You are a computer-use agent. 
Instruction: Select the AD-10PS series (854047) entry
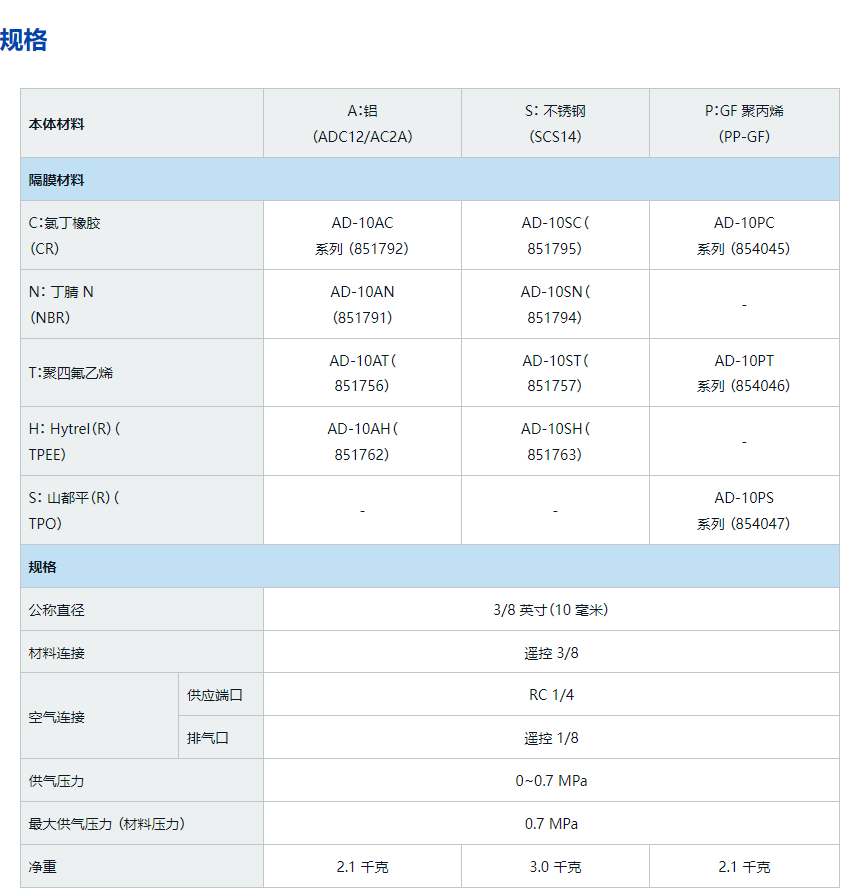743,510
